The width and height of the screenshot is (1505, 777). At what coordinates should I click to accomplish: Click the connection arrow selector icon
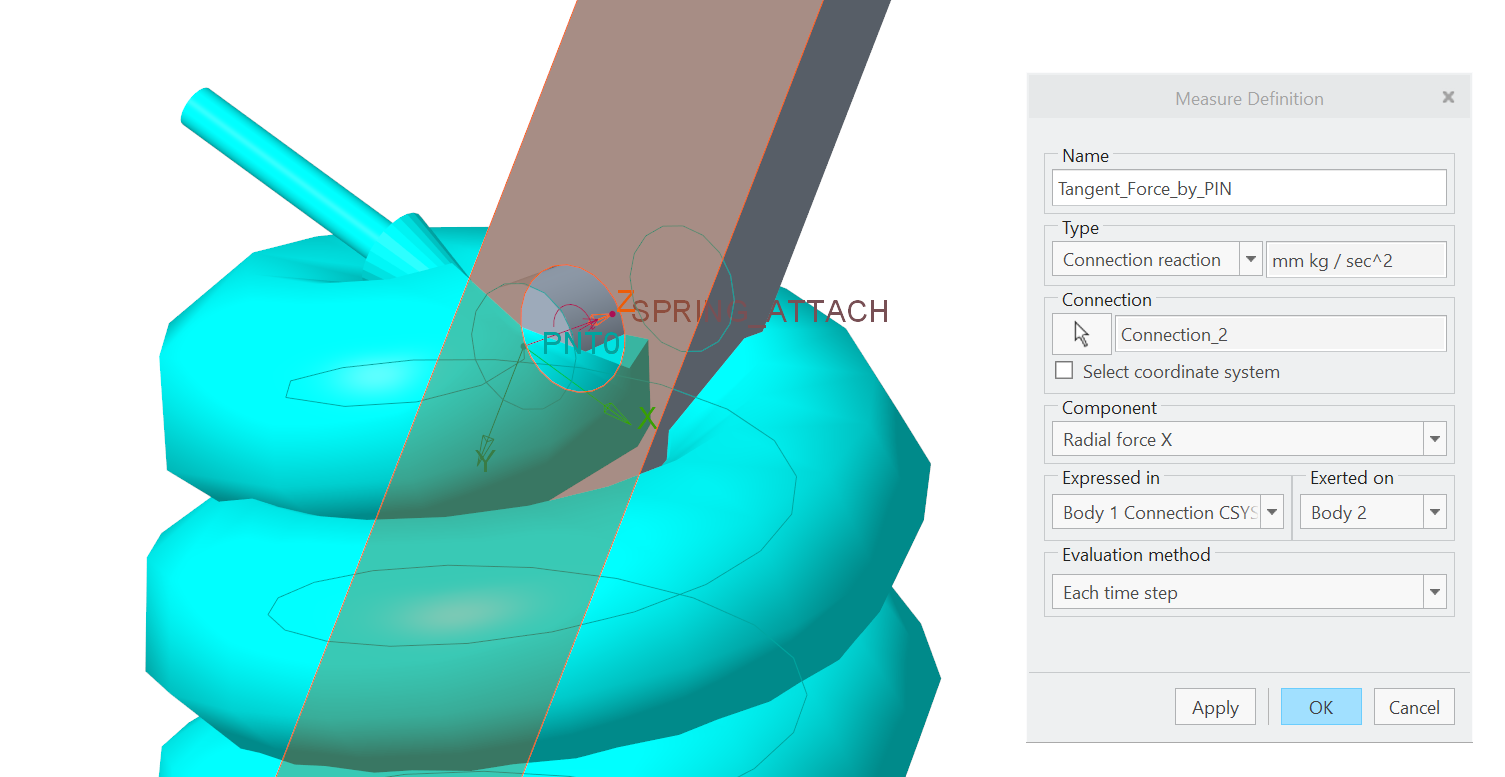(x=1081, y=333)
